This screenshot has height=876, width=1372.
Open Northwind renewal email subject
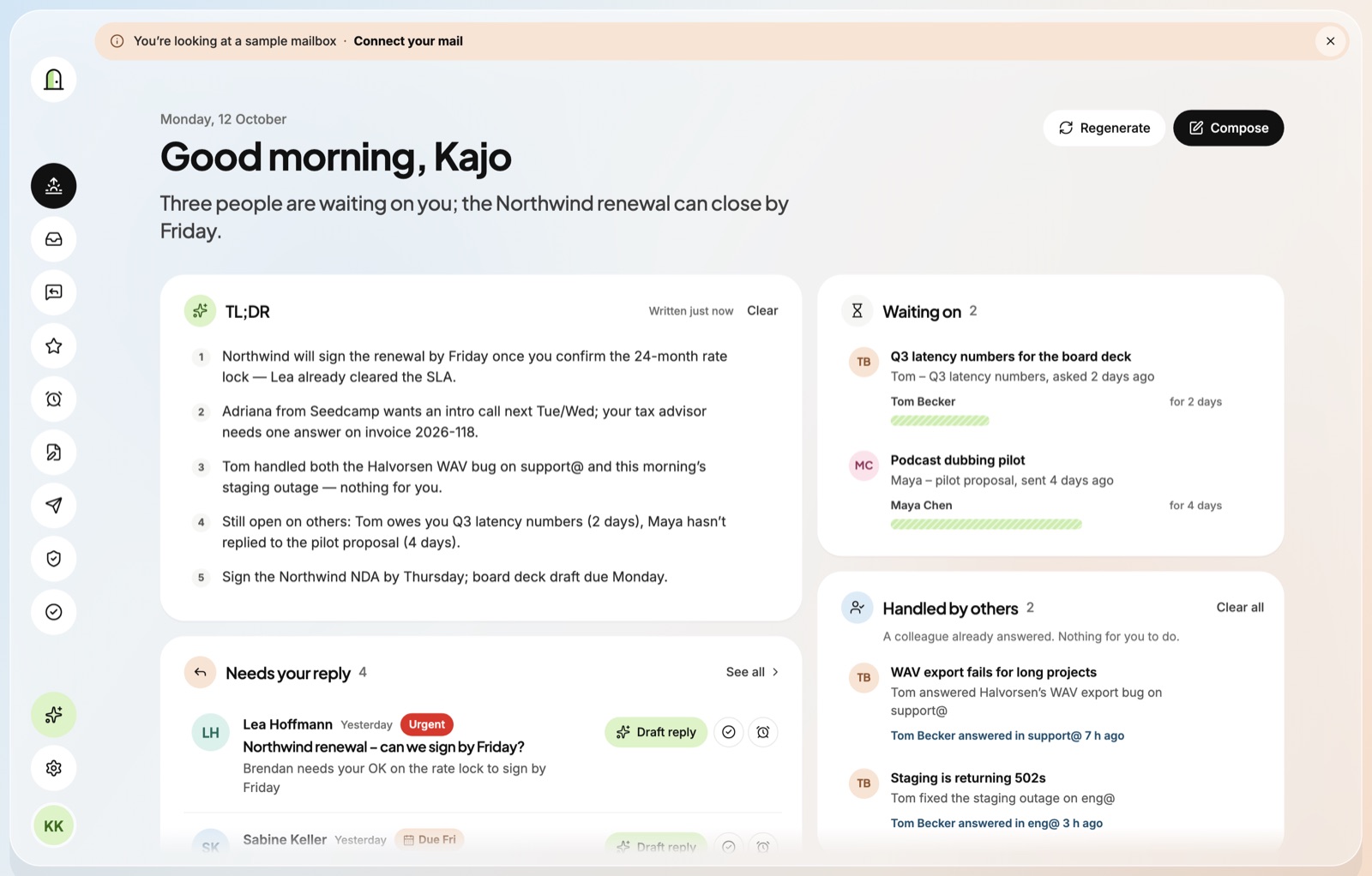coord(383,747)
